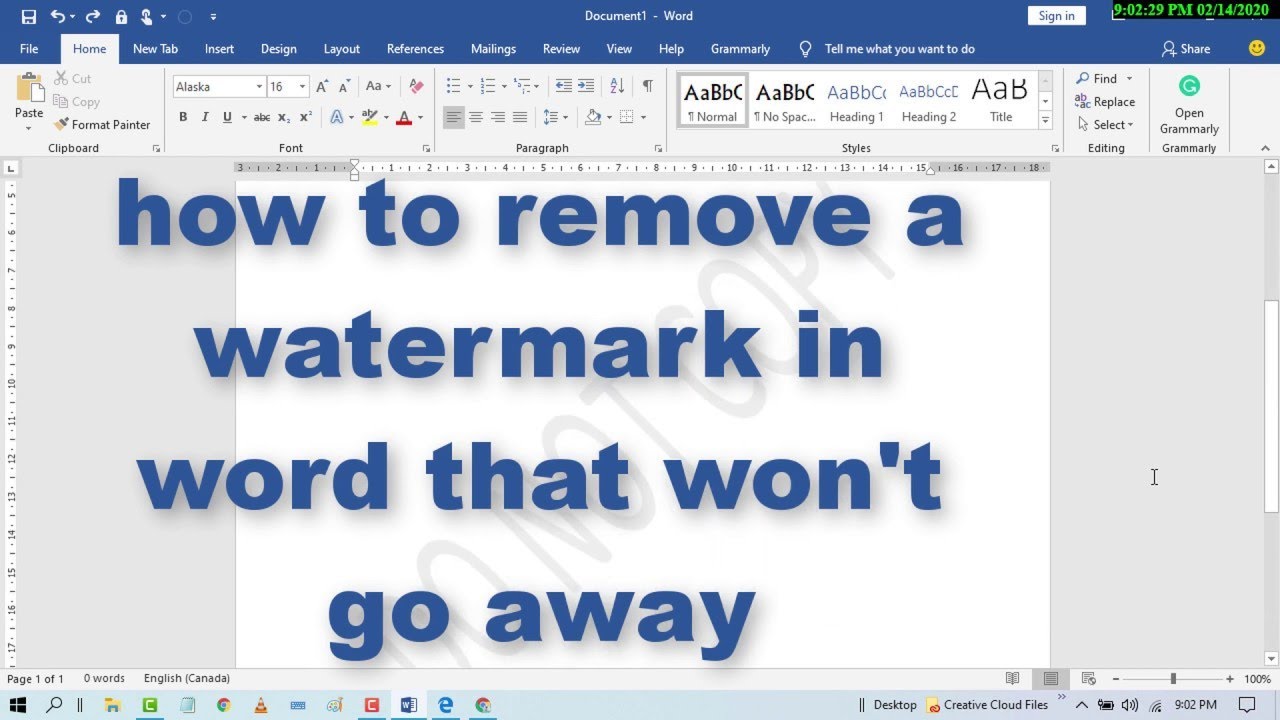Toggle Show/Hide paragraph marks

coord(648,87)
